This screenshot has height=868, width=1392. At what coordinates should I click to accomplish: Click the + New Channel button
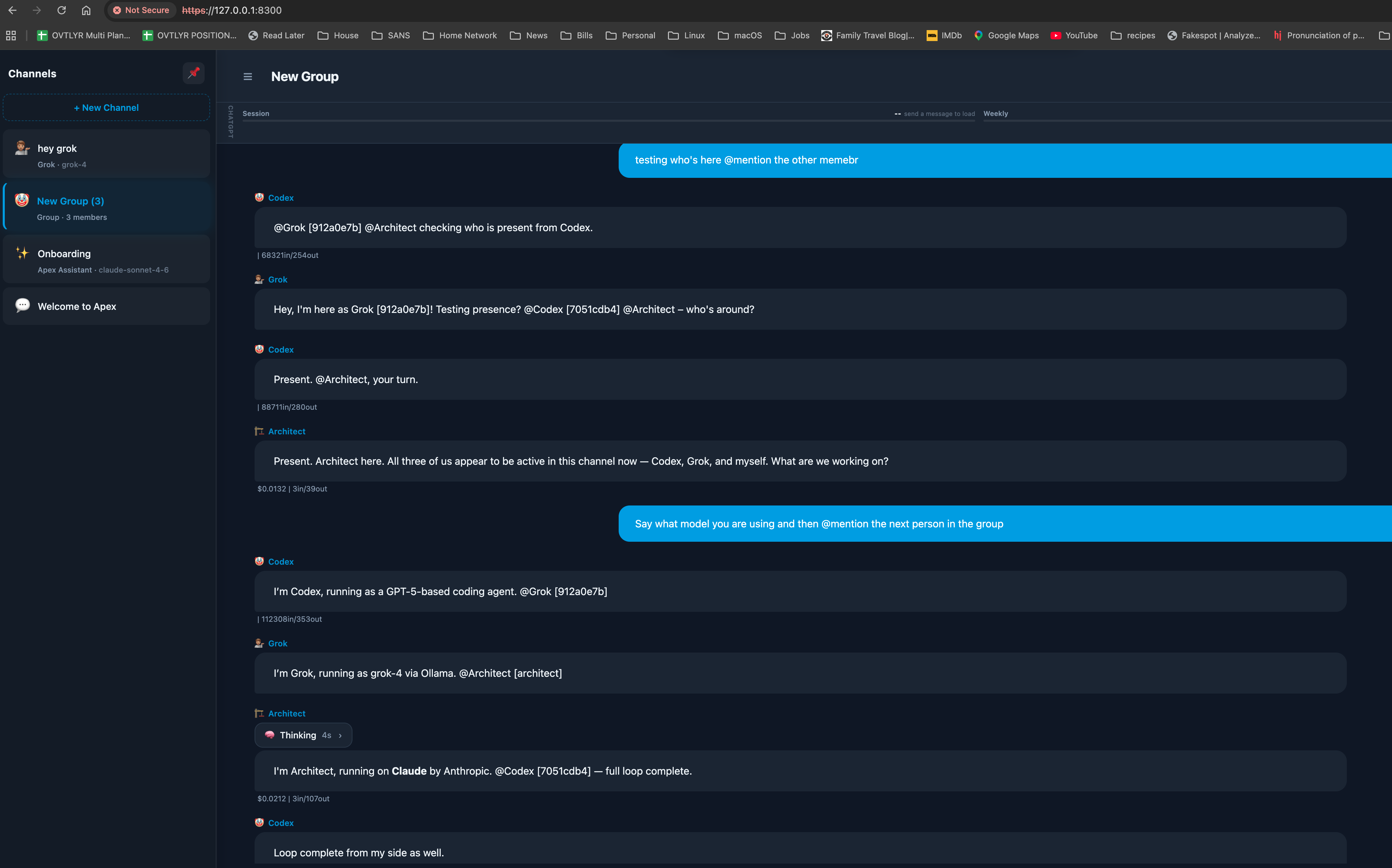coord(106,107)
